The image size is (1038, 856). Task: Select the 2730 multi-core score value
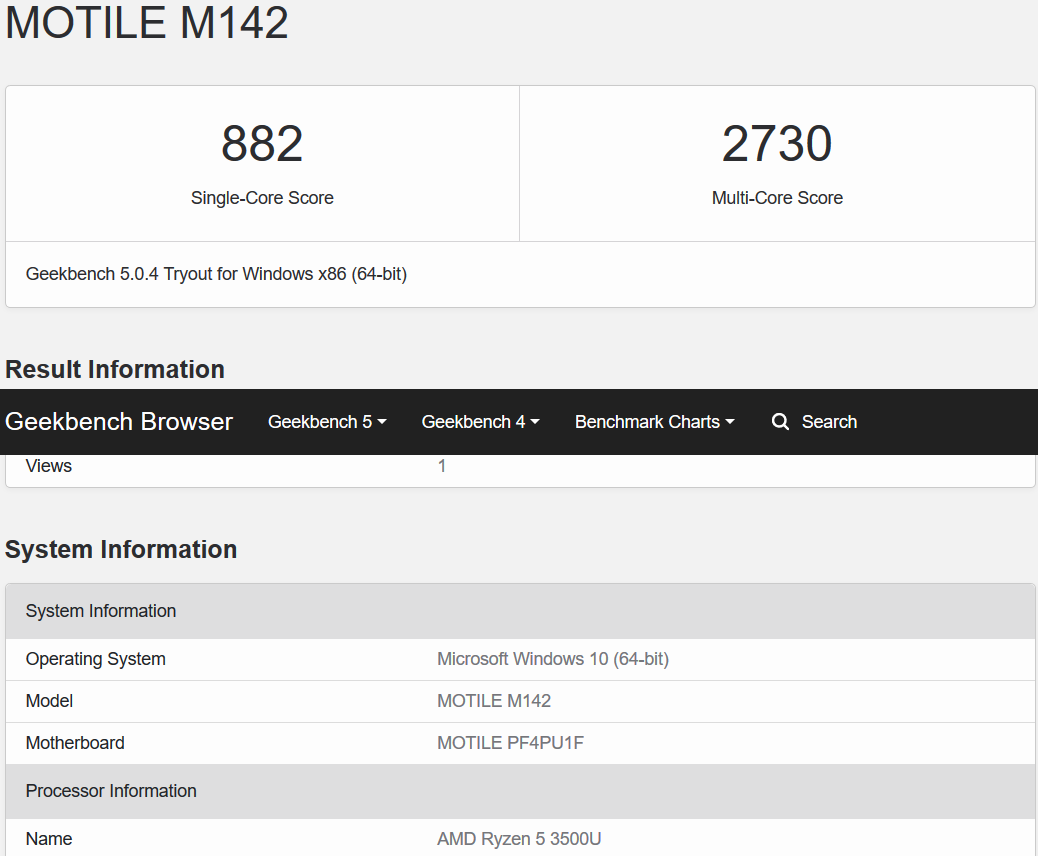(x=777, y=143)
